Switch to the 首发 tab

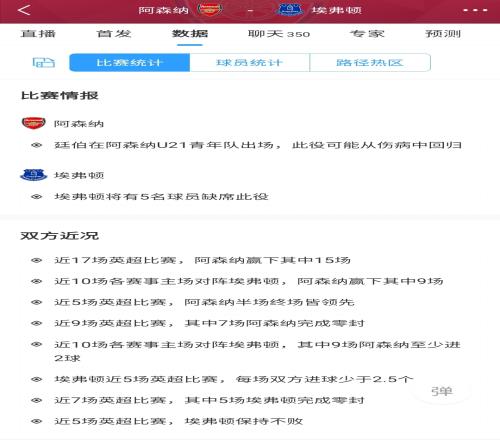(x=114, y=34)
